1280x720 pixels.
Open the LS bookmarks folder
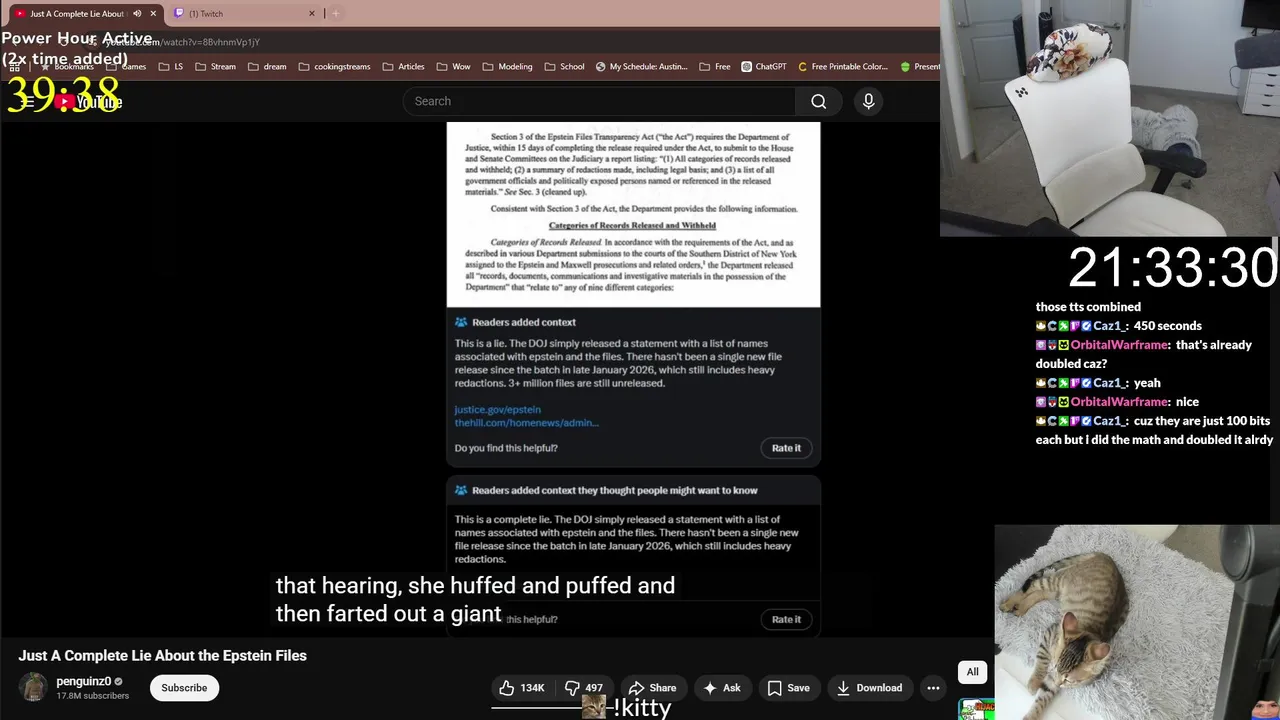[x=171, y=67]
